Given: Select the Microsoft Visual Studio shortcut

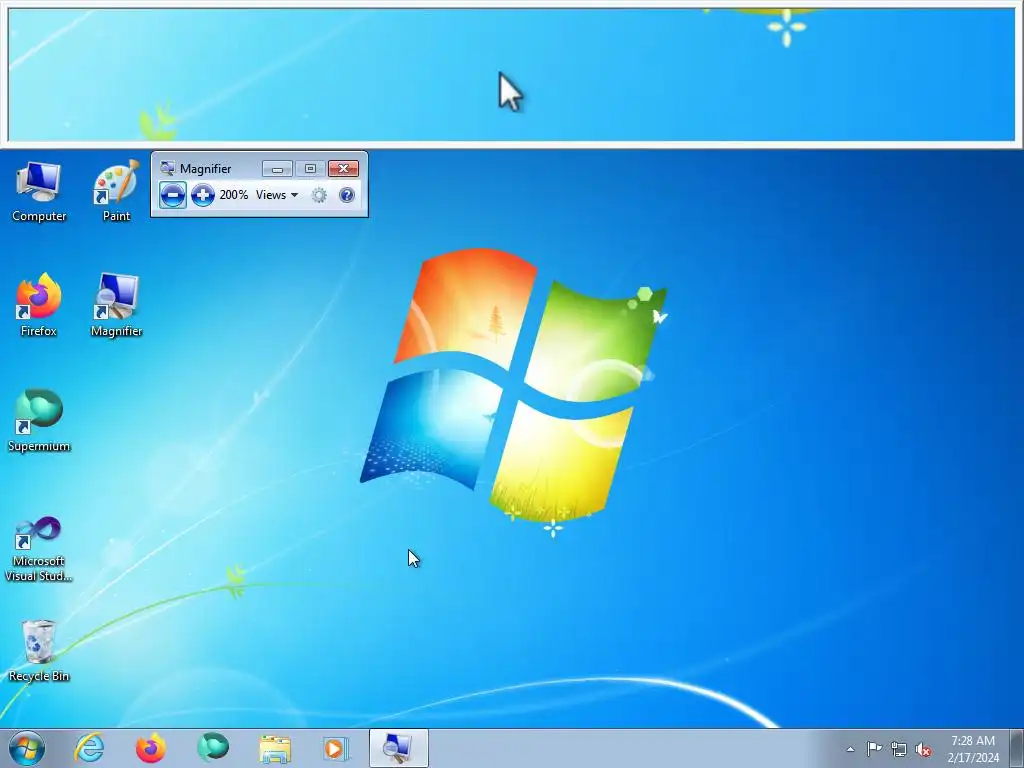Looking at the screenshot, I should click(39, 549).
